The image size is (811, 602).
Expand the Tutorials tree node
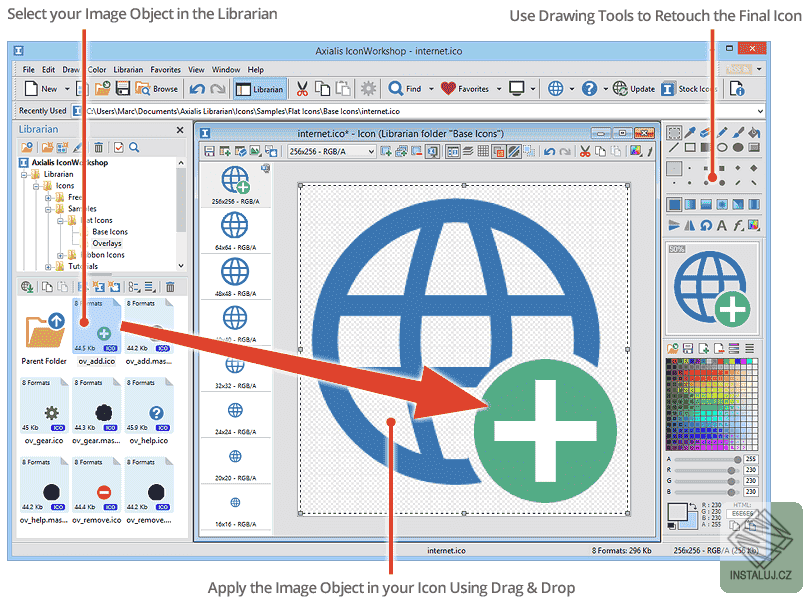coord(48,266)
